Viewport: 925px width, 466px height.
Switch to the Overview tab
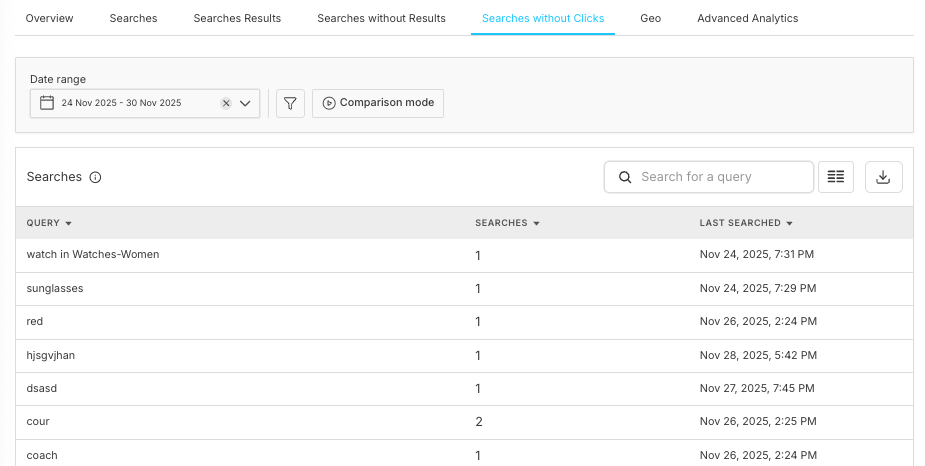[49, 18]
